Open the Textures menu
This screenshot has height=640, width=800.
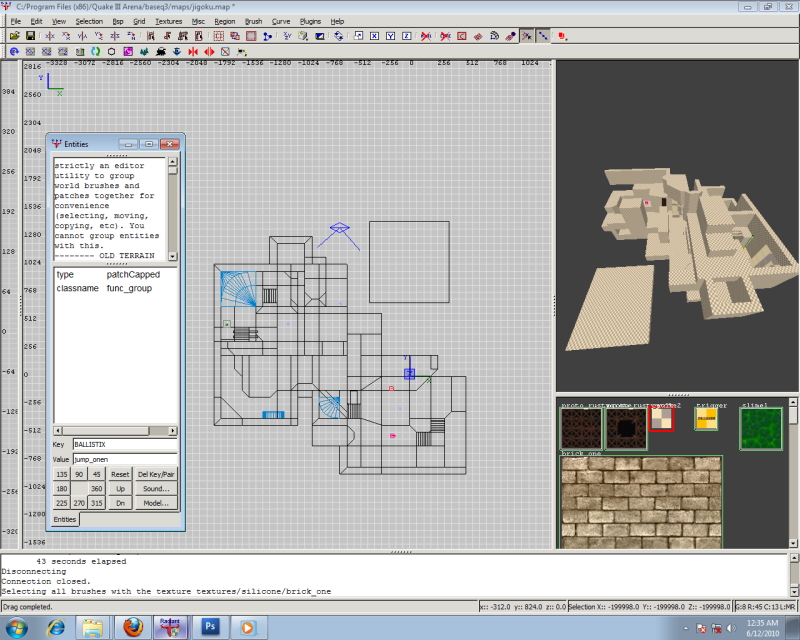click(168, 21)
